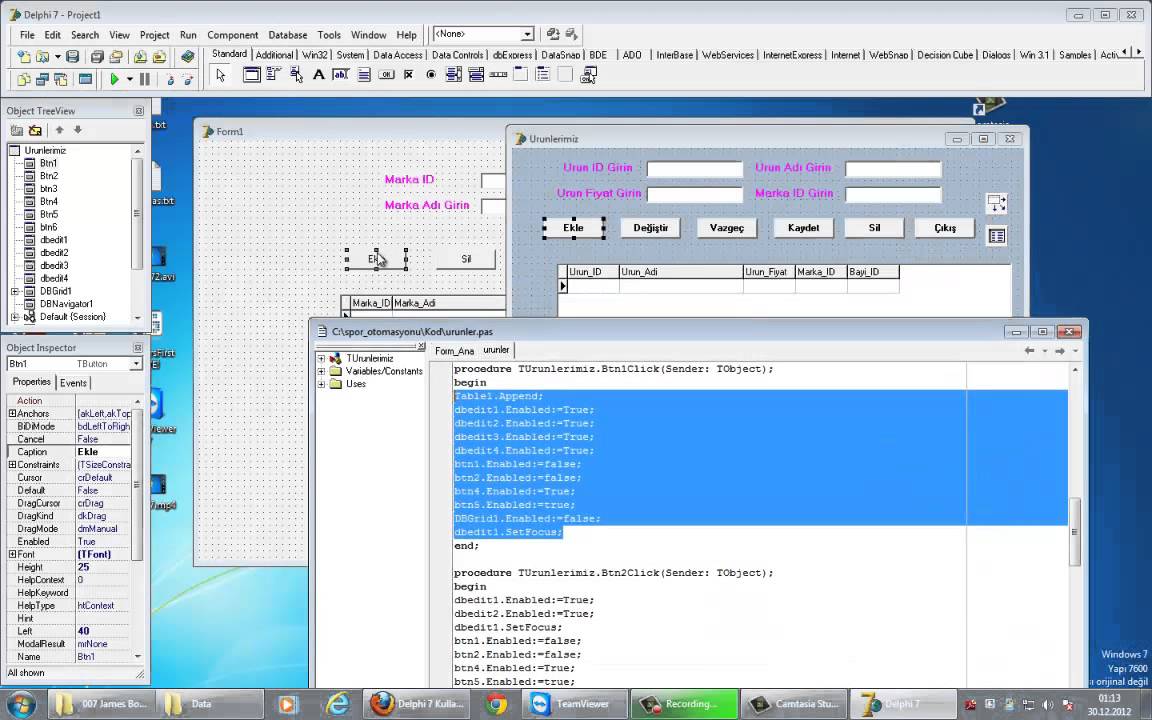Click the View Unit toolbar icon
Image resolution: width=1152 pixels, height=720 pixels.
tap(24, 79)
